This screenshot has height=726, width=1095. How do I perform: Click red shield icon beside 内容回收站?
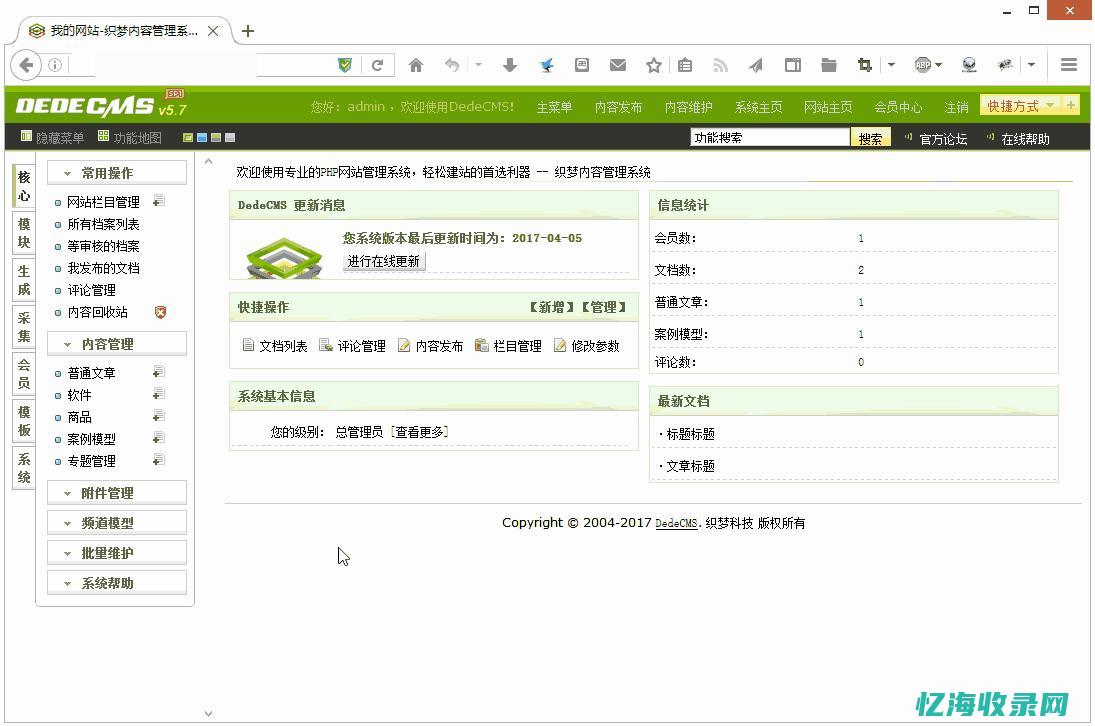(x=159, y=312)
